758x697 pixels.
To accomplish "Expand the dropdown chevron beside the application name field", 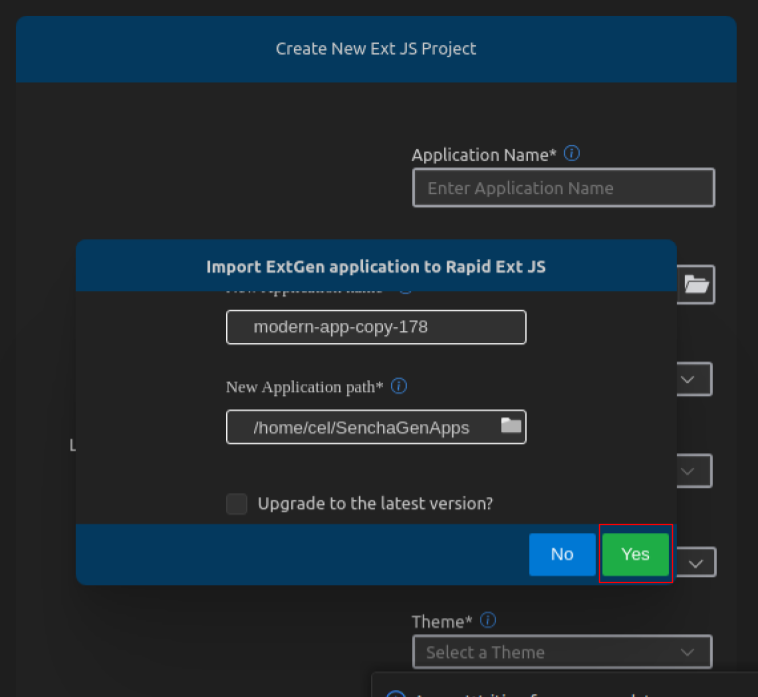I will 689,380.
